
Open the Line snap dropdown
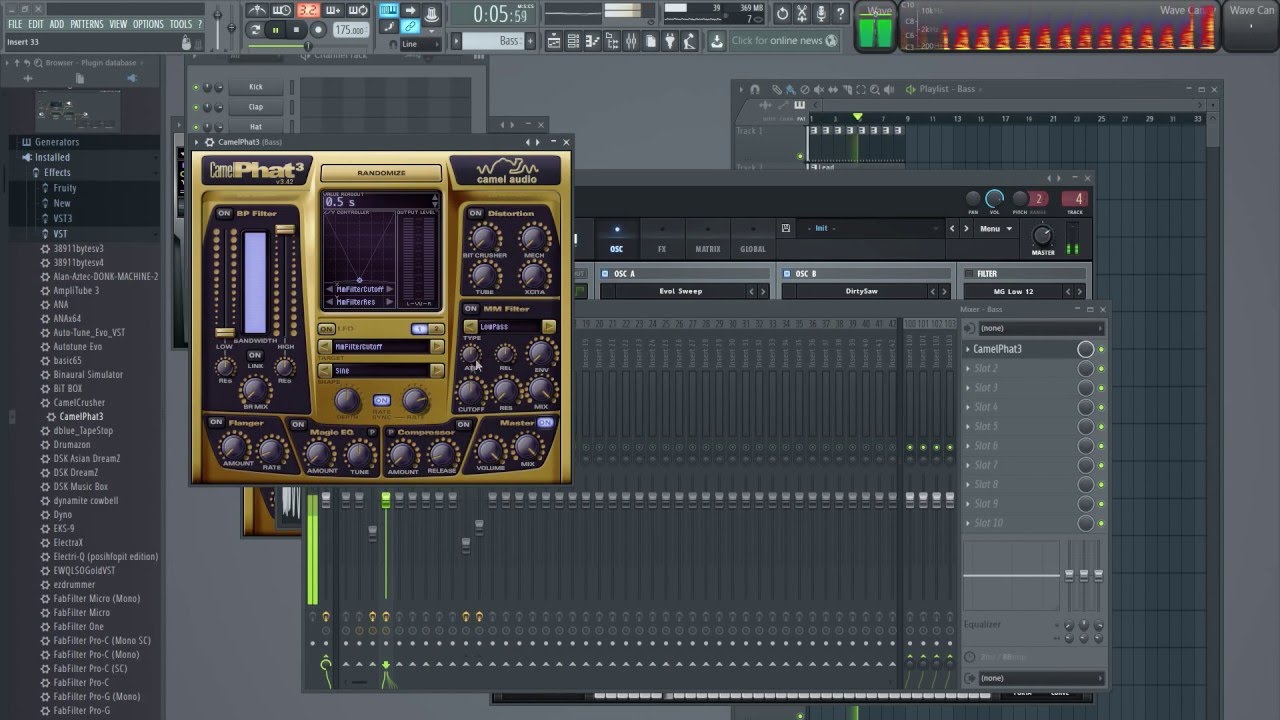[420, 44]
